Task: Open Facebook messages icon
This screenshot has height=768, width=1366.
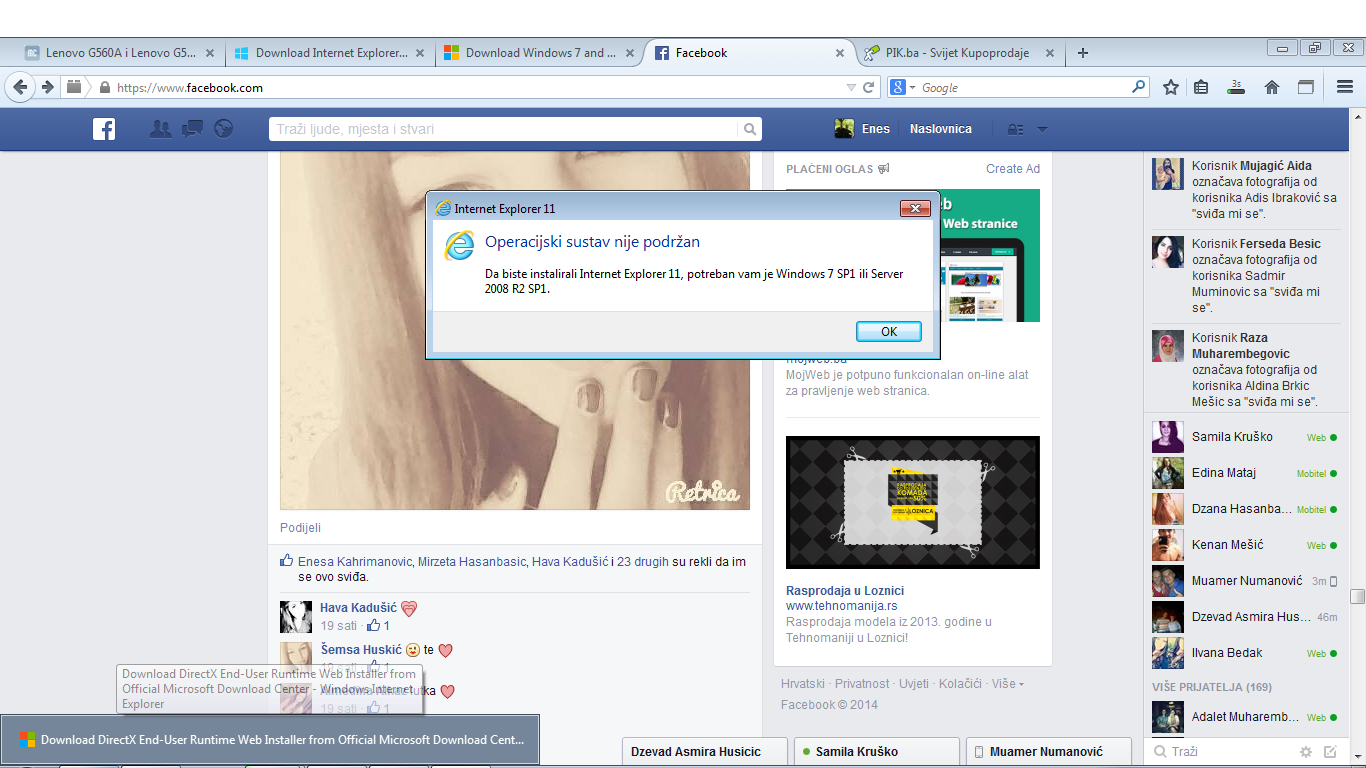Action: tap(192, 129)
